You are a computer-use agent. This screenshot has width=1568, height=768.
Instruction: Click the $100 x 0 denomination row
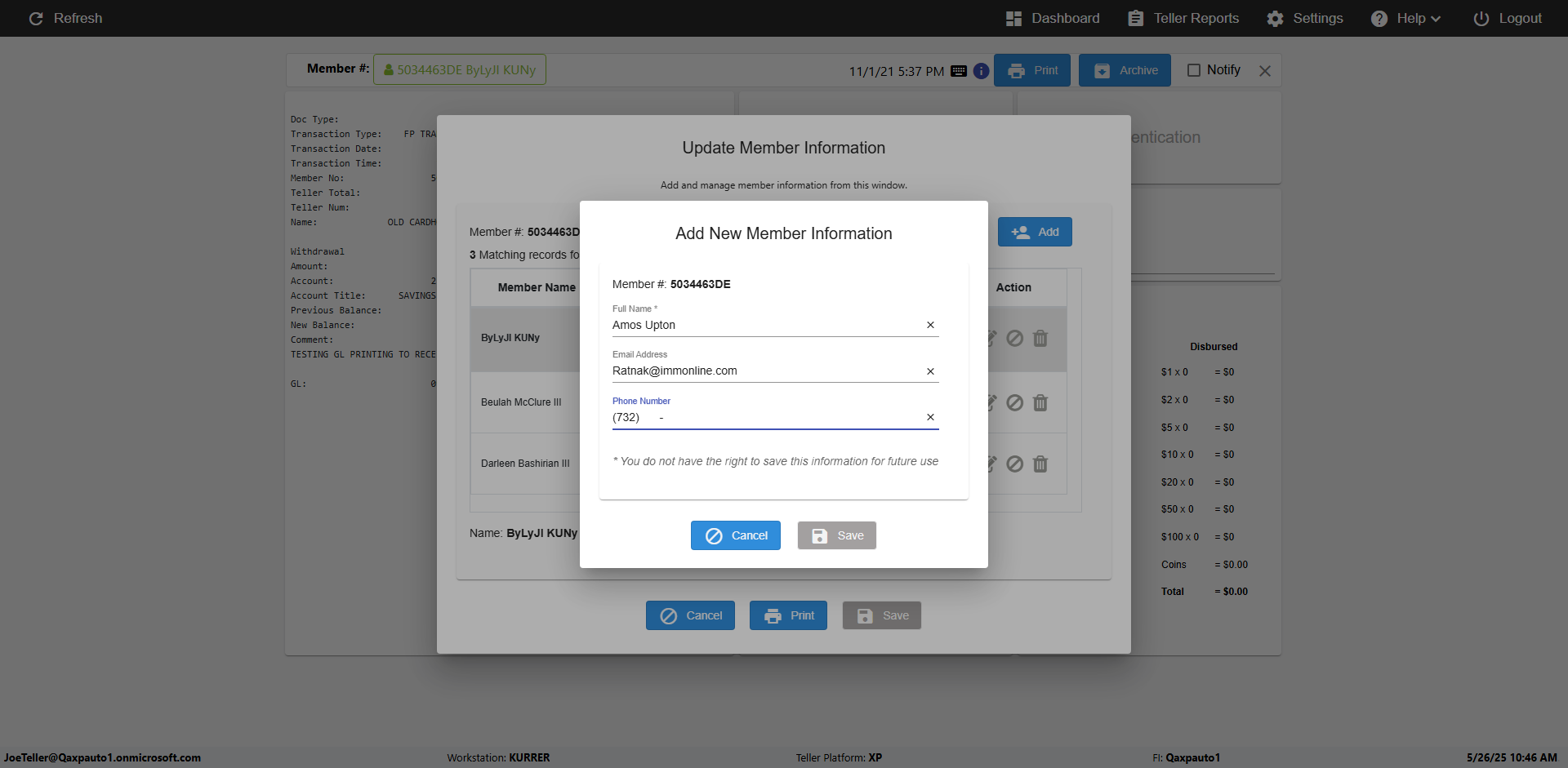click(x=1198, y=537)
